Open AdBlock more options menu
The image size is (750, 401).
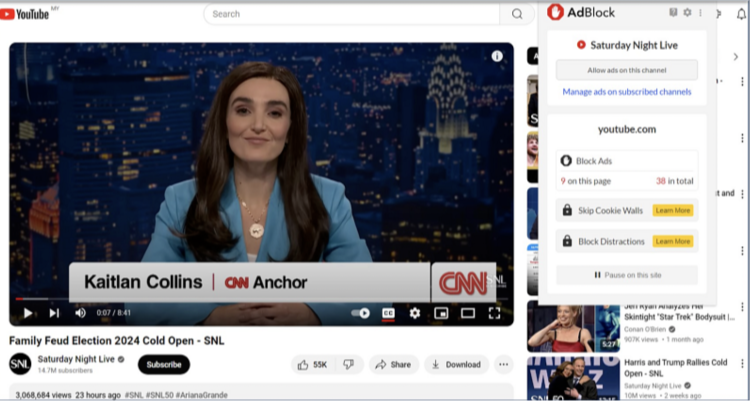click(x=701, y=12)
